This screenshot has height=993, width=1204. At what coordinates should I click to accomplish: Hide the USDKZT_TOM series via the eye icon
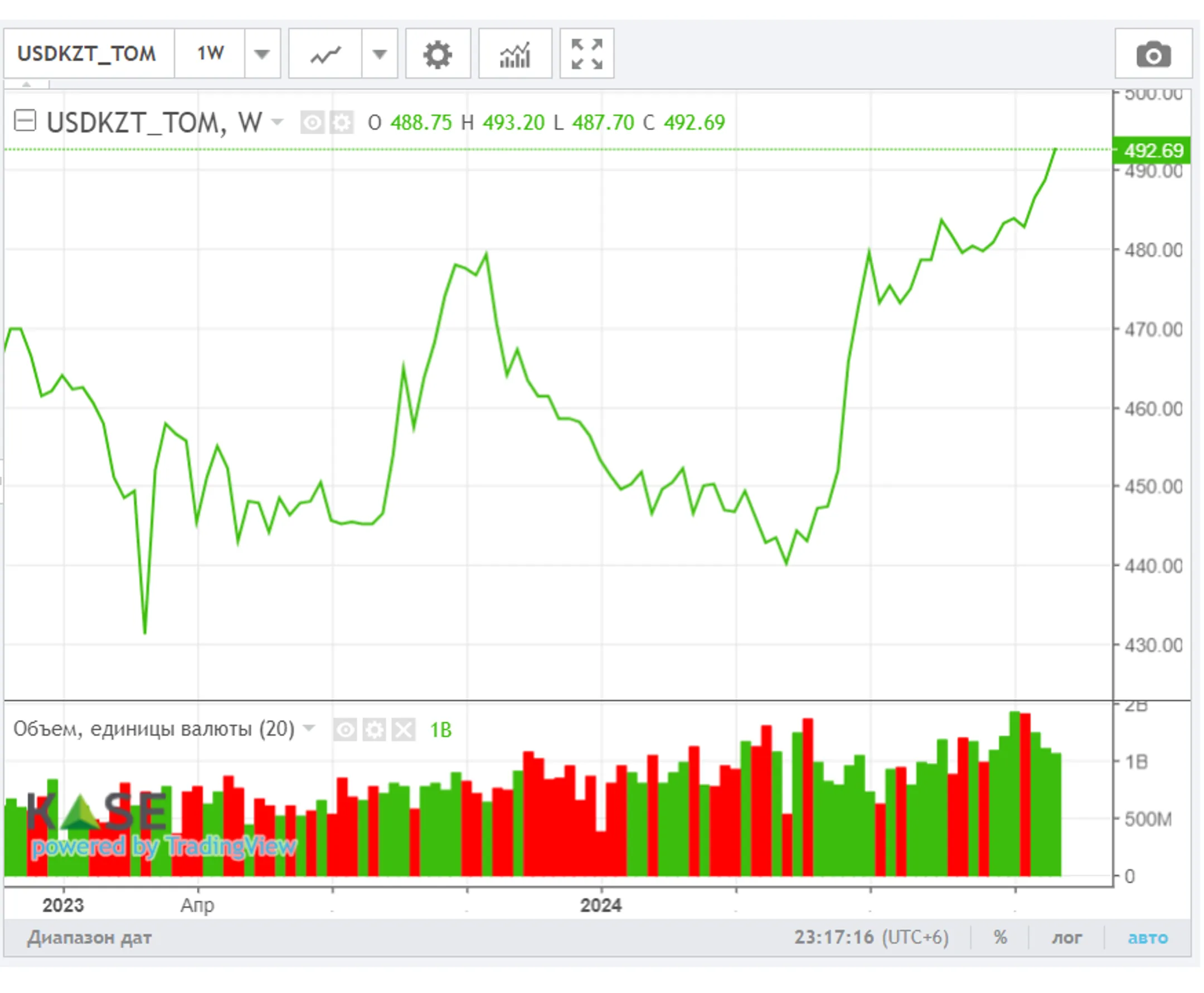(x=313, y=123)
